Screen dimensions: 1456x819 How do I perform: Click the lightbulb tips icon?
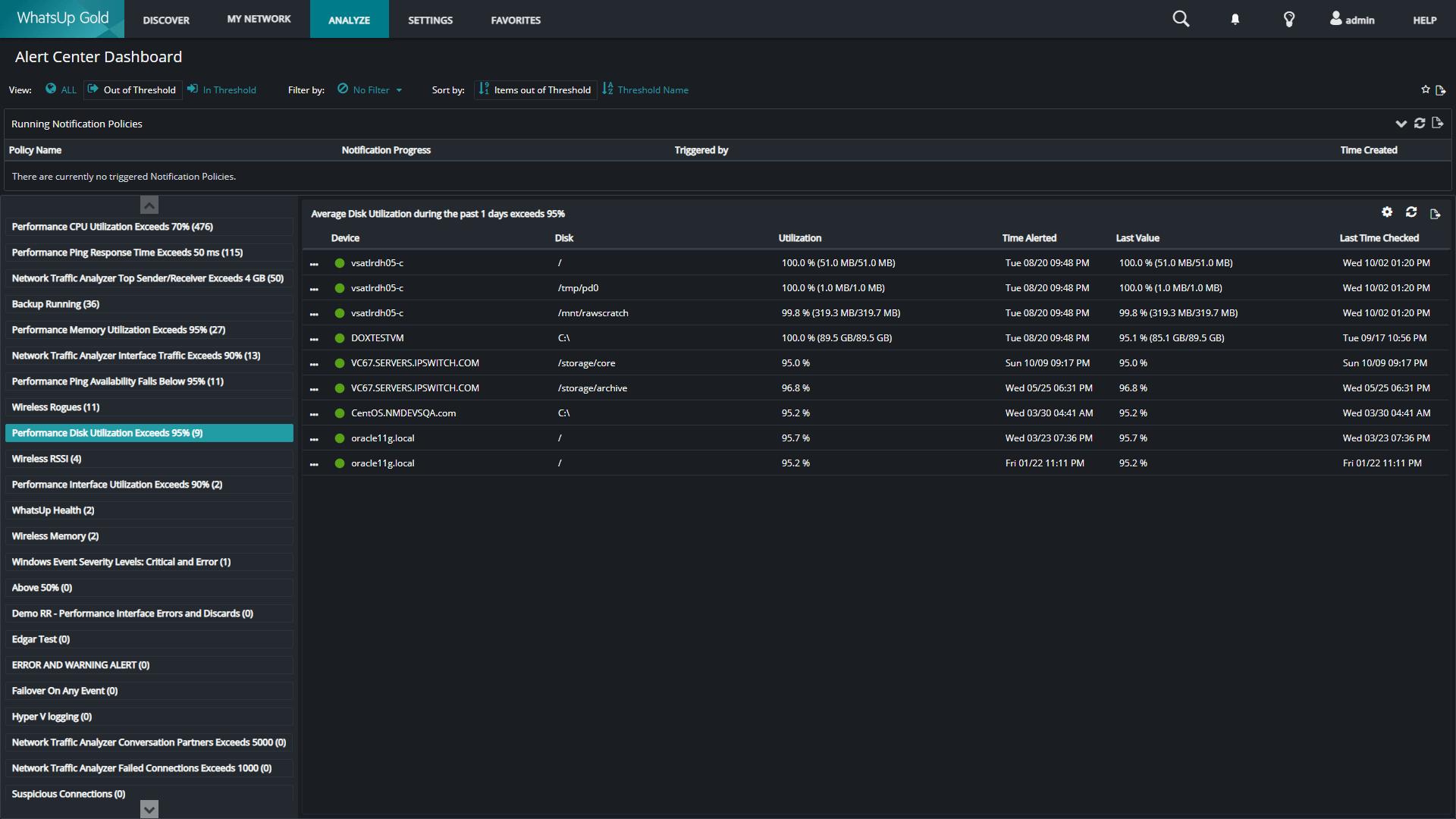pyautogui.click(x=1288, y=20)
